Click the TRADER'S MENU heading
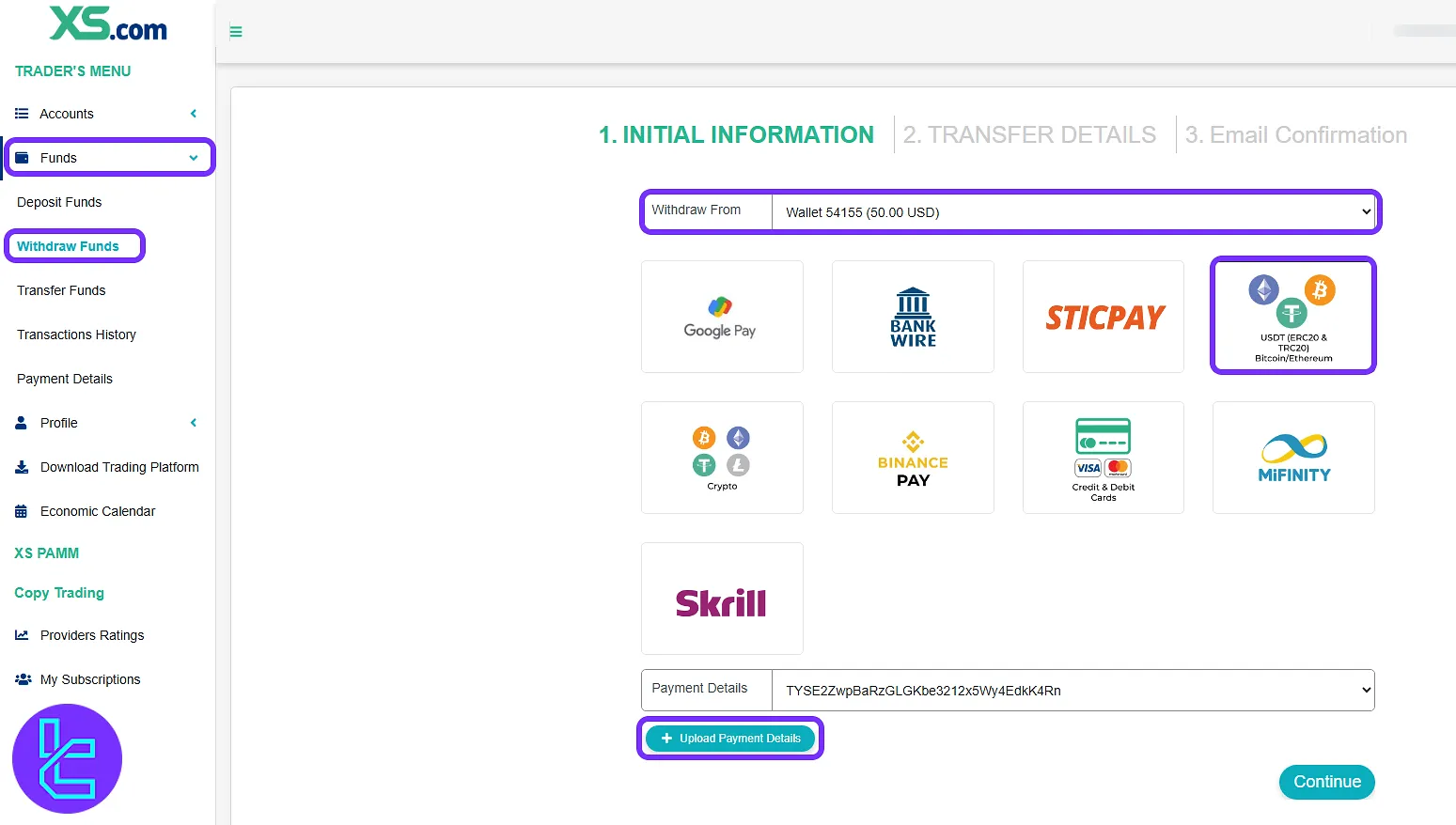The image size is (1456, 825). coord(72,71)
